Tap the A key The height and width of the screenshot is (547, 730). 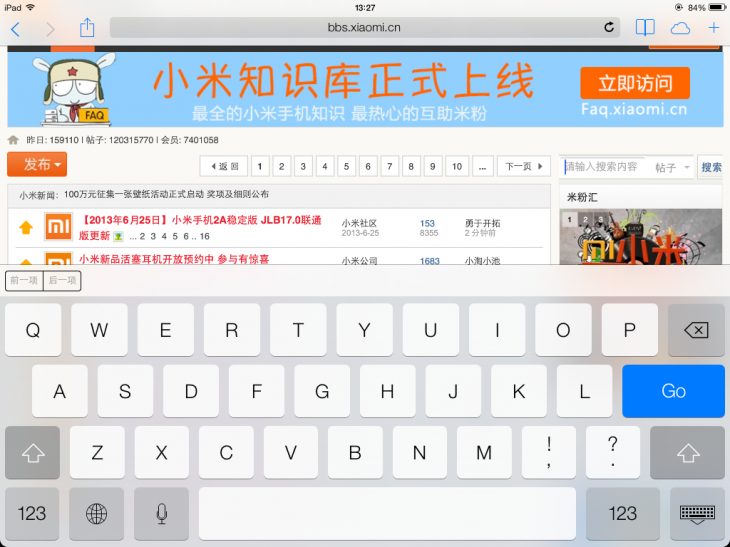pos(60,391)
